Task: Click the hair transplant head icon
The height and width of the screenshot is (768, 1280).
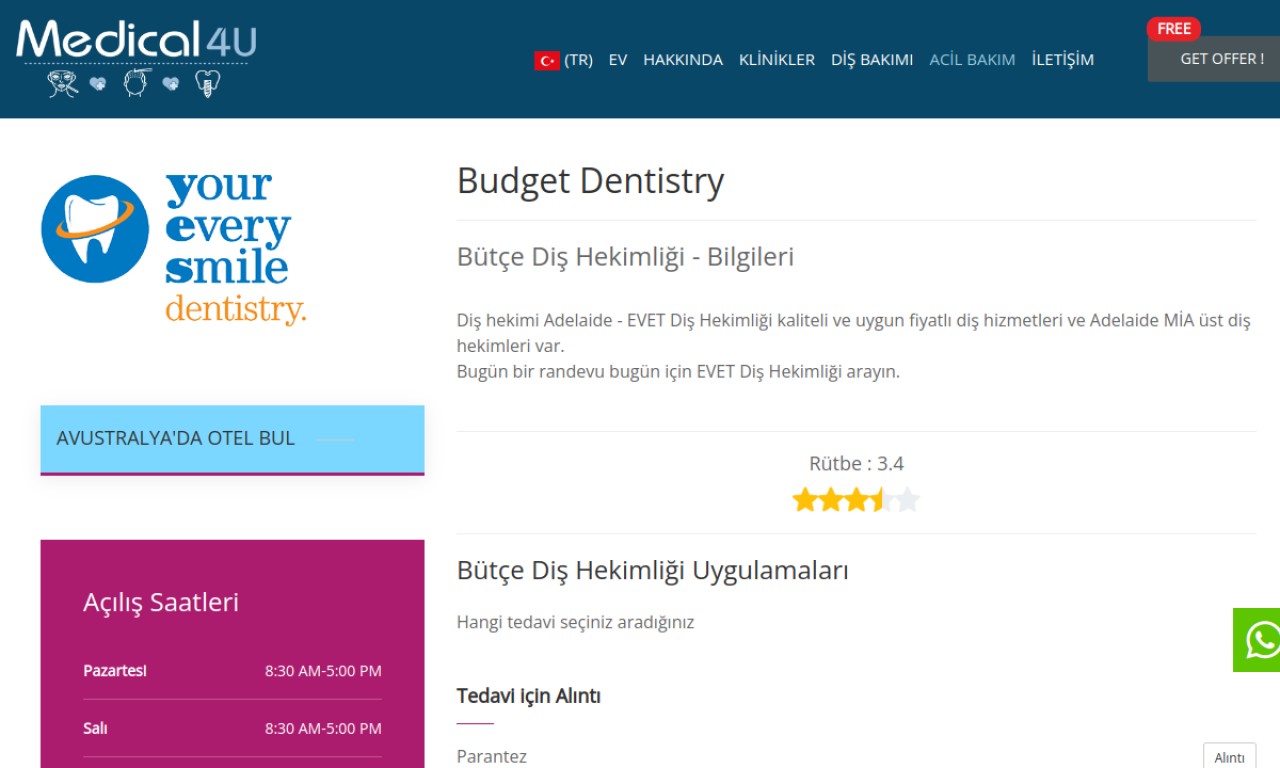Action: (135, 82)
